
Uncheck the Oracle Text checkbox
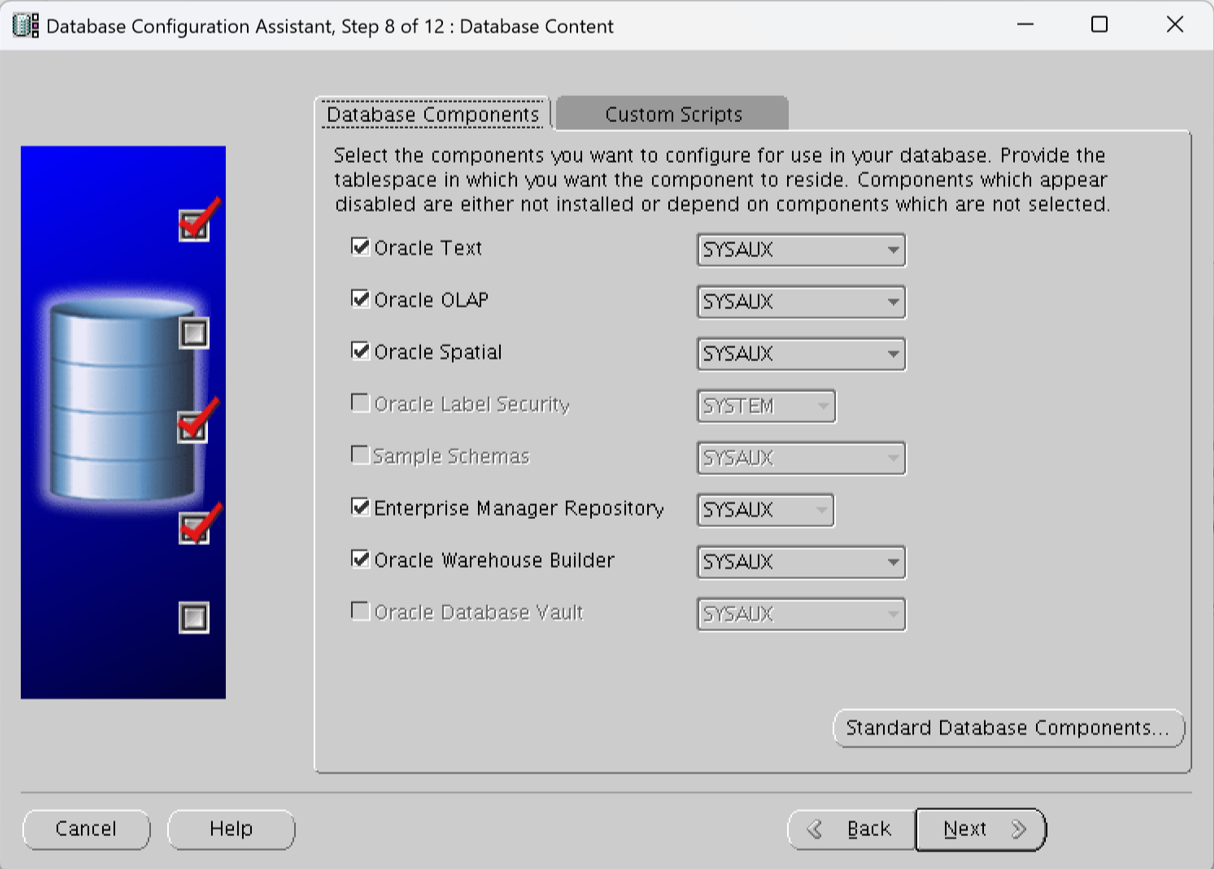coord(360,247)
